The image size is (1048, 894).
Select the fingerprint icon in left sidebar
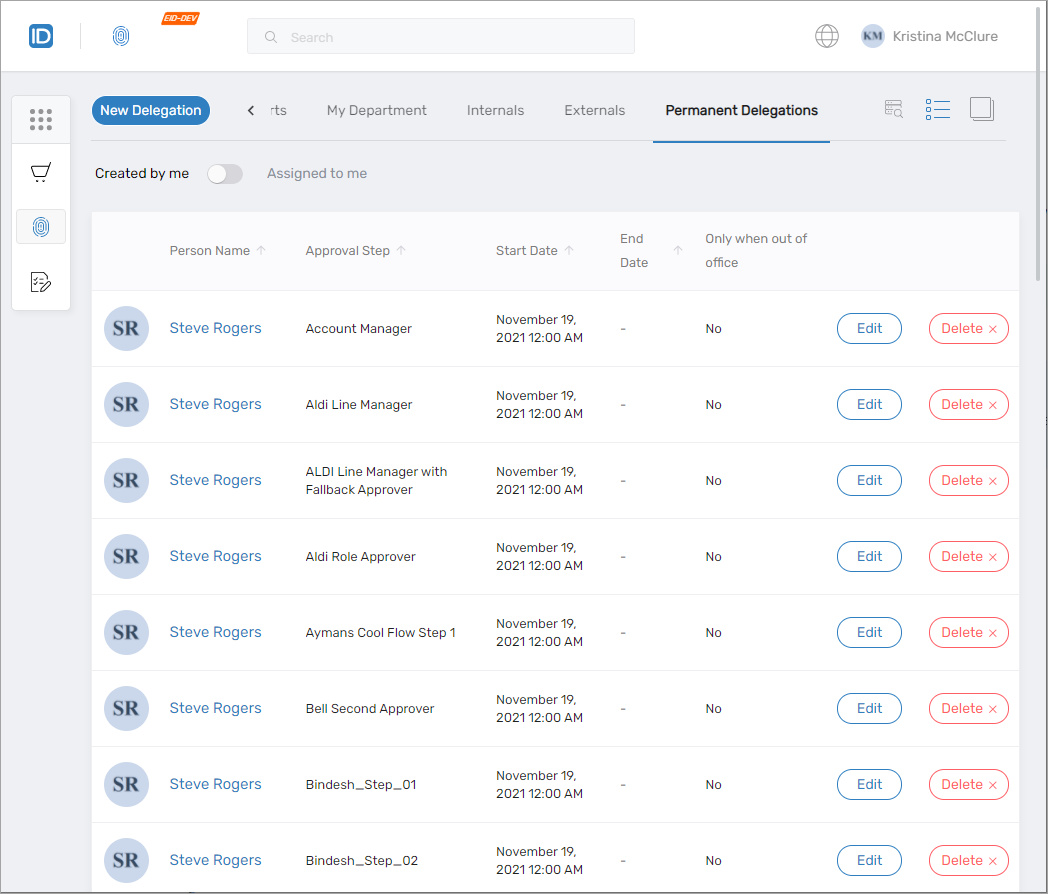point(41,227)
